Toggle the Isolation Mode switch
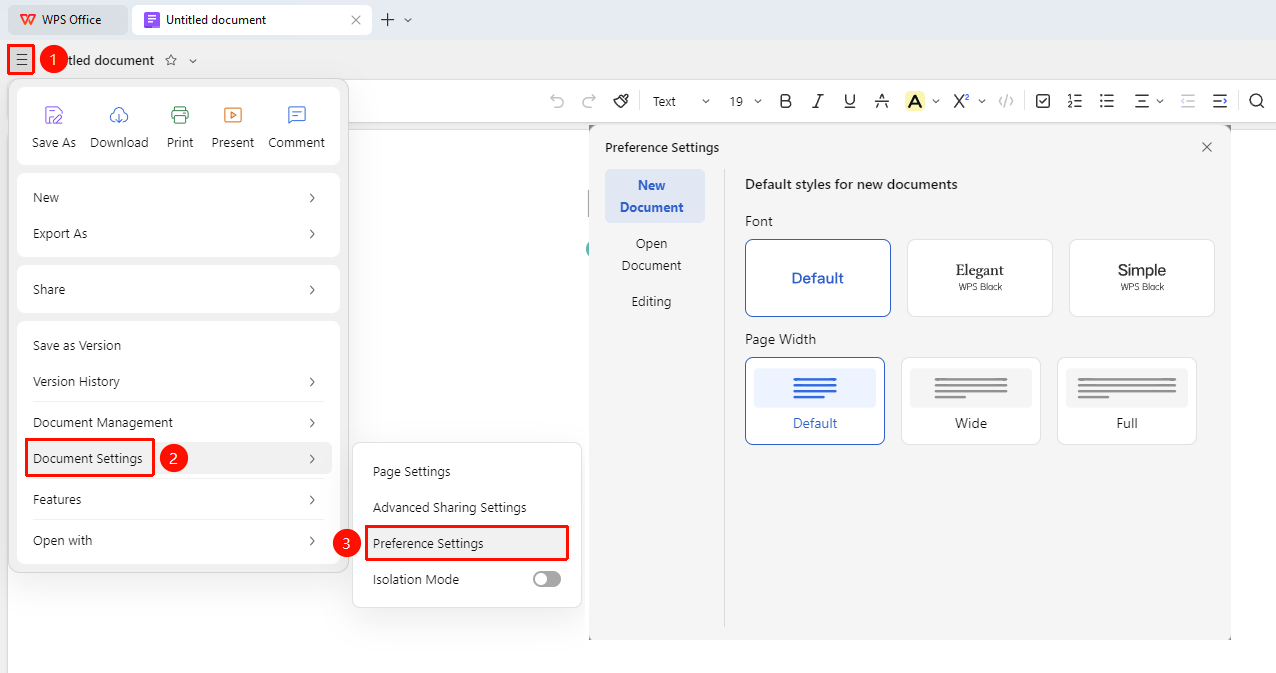This screenshot has height=673, width=1276. tap(547, 579)
